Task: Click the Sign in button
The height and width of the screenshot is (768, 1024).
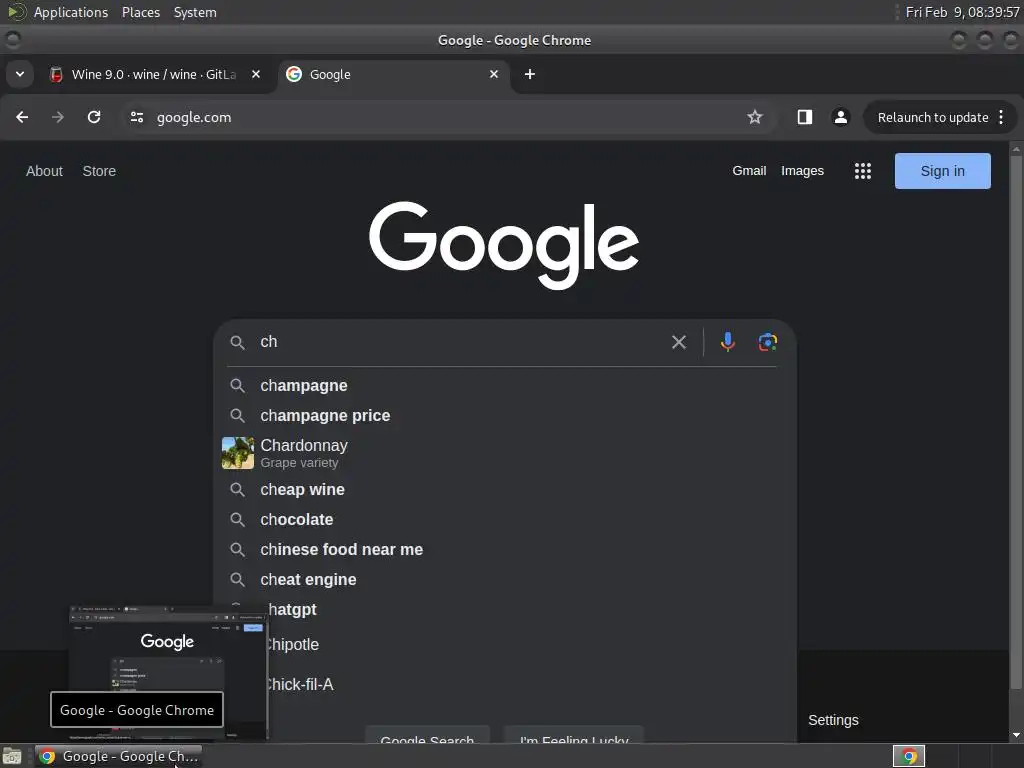Action: click(942, 171)
